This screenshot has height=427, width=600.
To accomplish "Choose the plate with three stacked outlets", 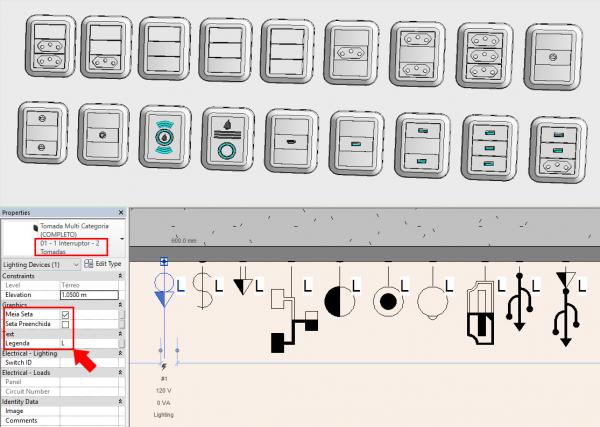I will (484, 55).
